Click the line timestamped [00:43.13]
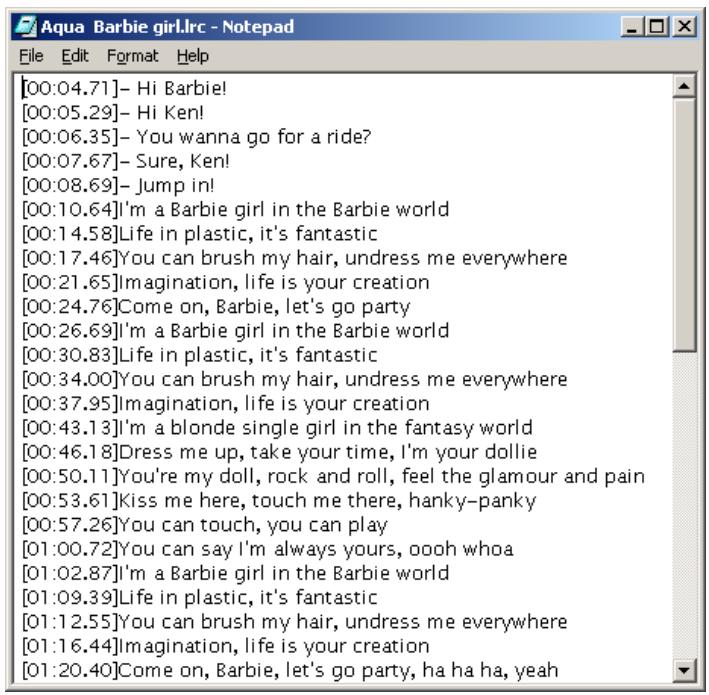This screenshot has width=709, height=695. click(x=277, y=428)
